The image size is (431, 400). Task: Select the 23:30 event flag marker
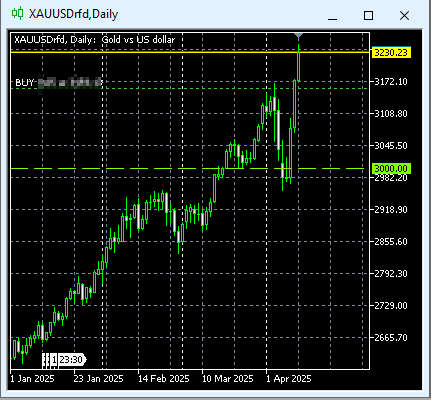[x=72, y=360]
